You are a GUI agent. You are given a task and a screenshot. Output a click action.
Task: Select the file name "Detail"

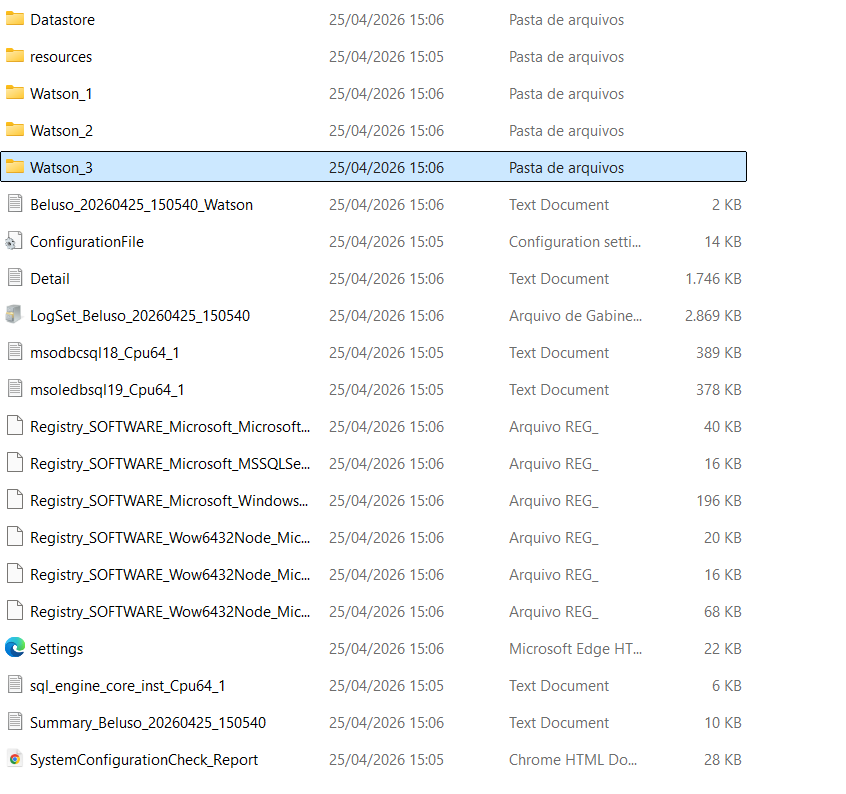(x=50, y=279)
